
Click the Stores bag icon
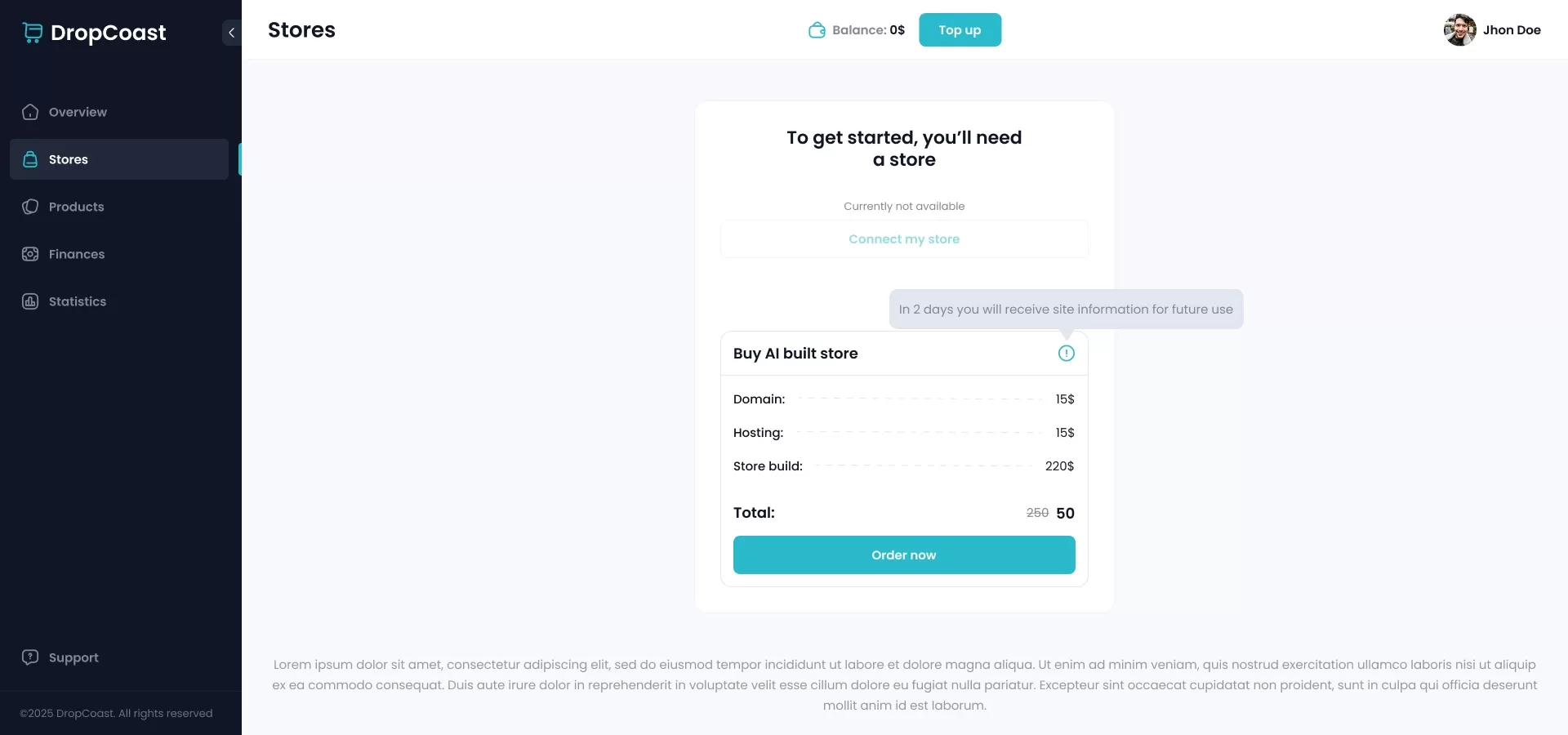[30, 159]
